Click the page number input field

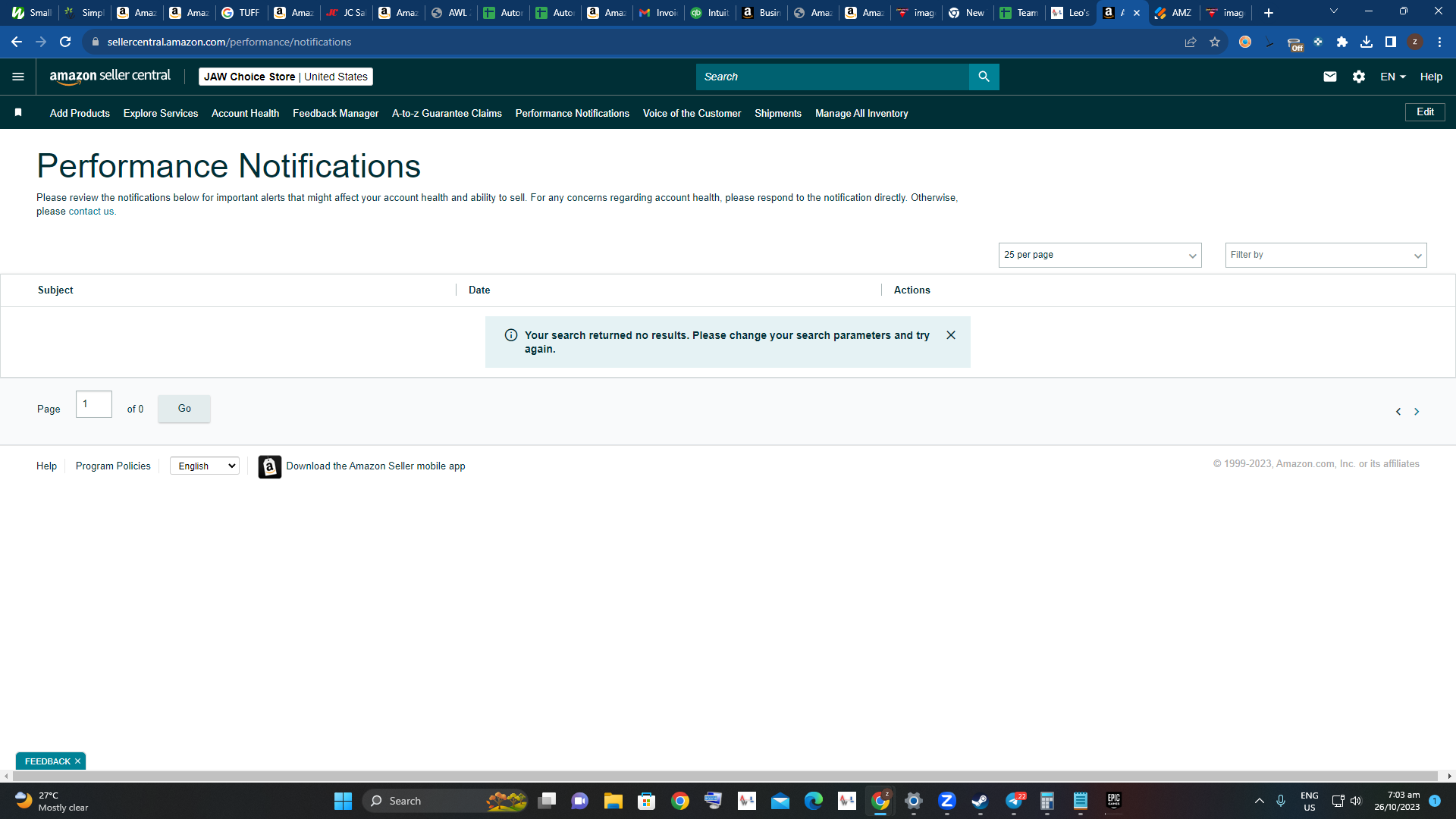point(94,404)
